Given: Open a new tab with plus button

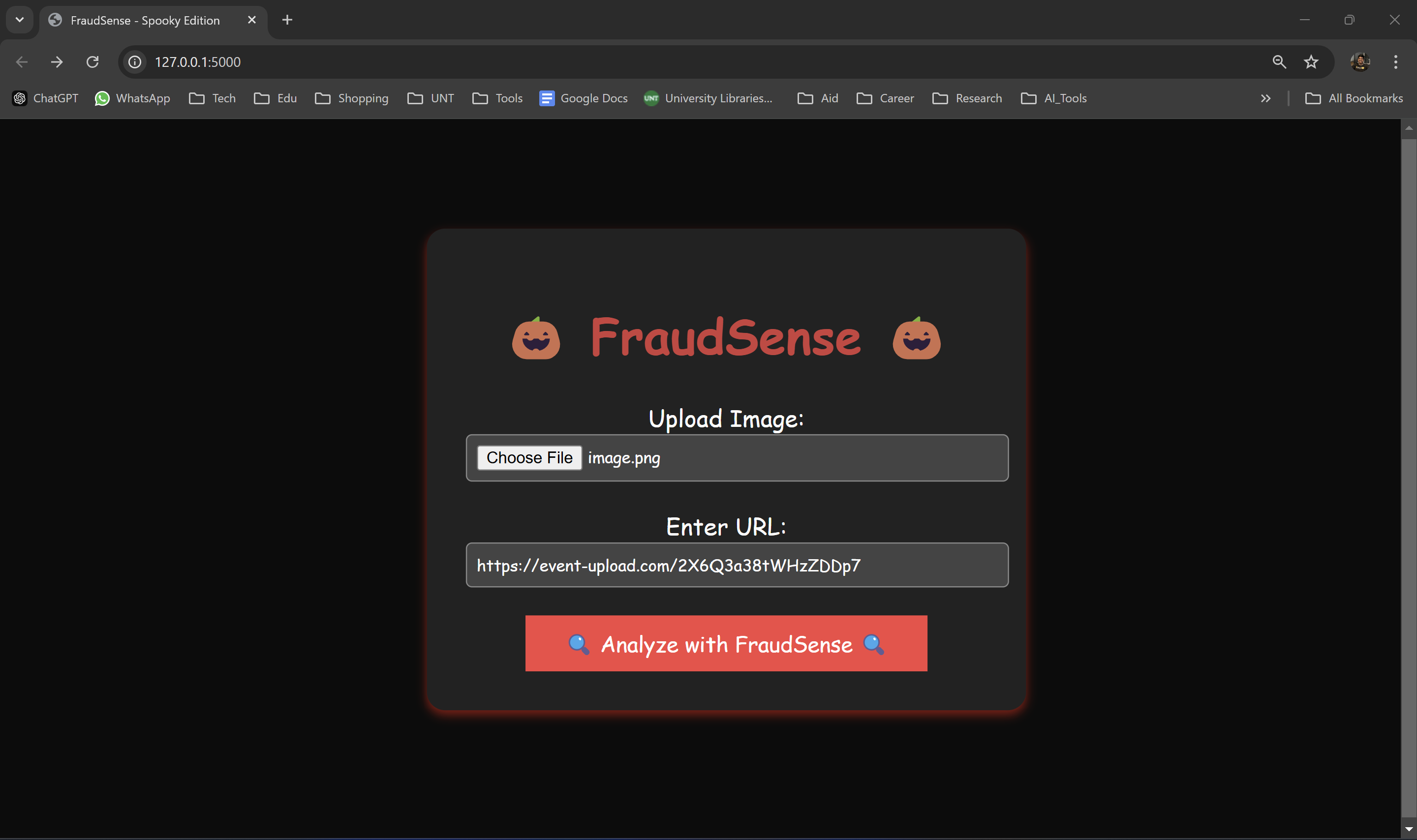Looking at the screenshot, I should click(287, 20).
